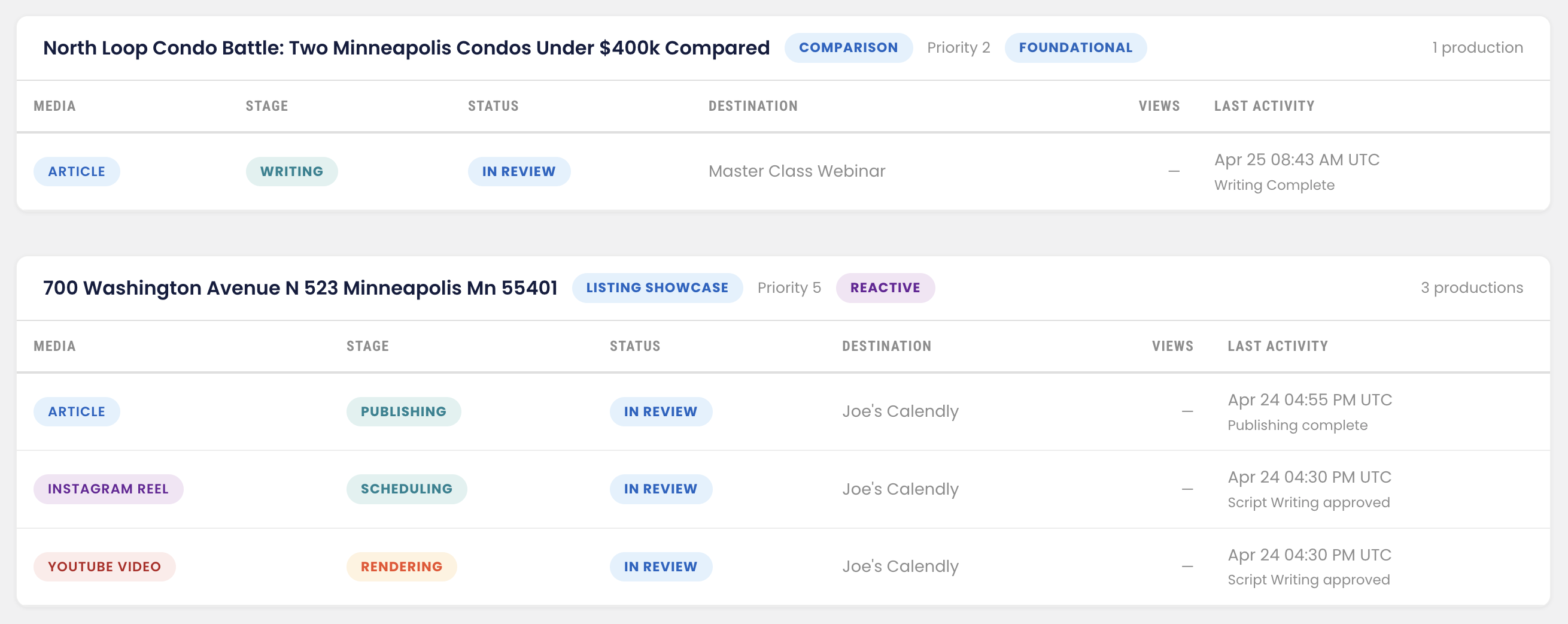The height and width of the screenshot is (624, 1568).
Task: Click the Apr 25 08:43 AM UTC activity
Action: [x=1296, y=159]
